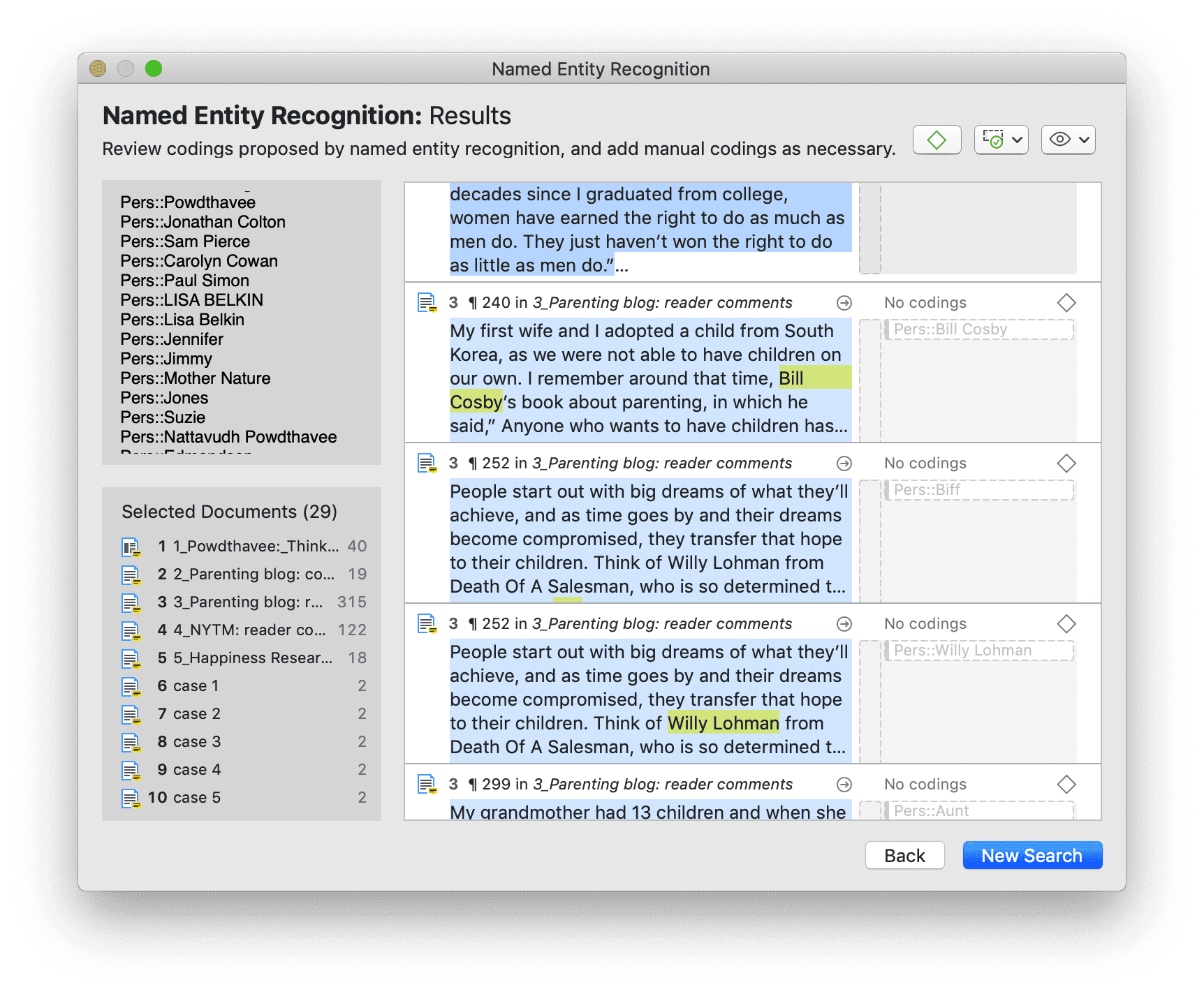
Task: Click the diamond code icon in the Bill Cosby row
Action: point(1066,303)
